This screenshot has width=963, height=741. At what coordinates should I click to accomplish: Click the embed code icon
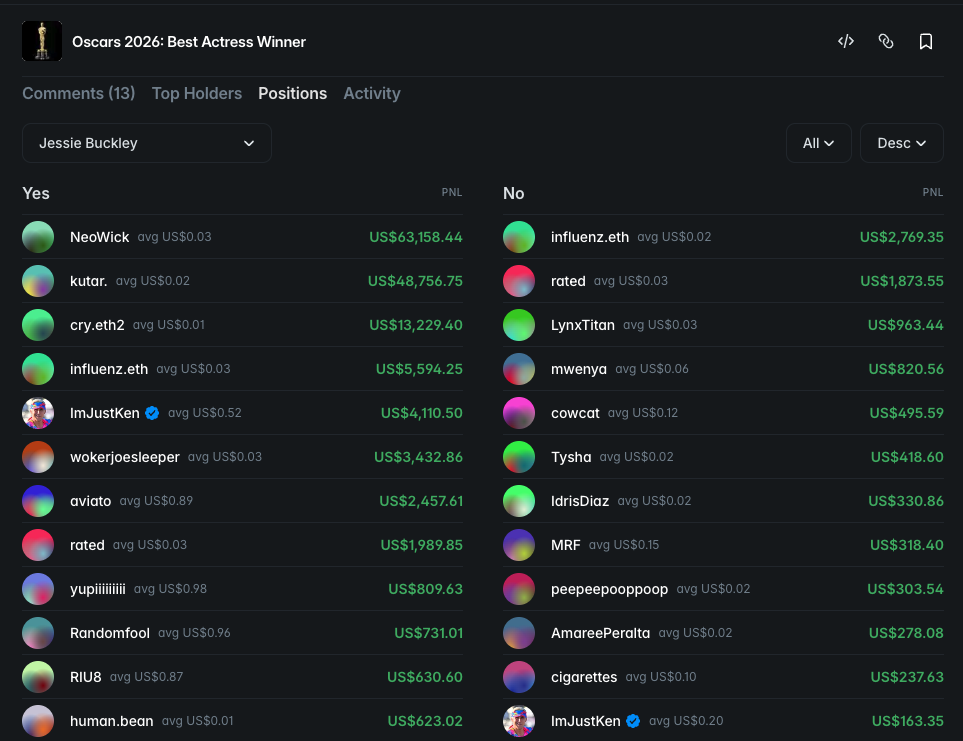point(846,41)
